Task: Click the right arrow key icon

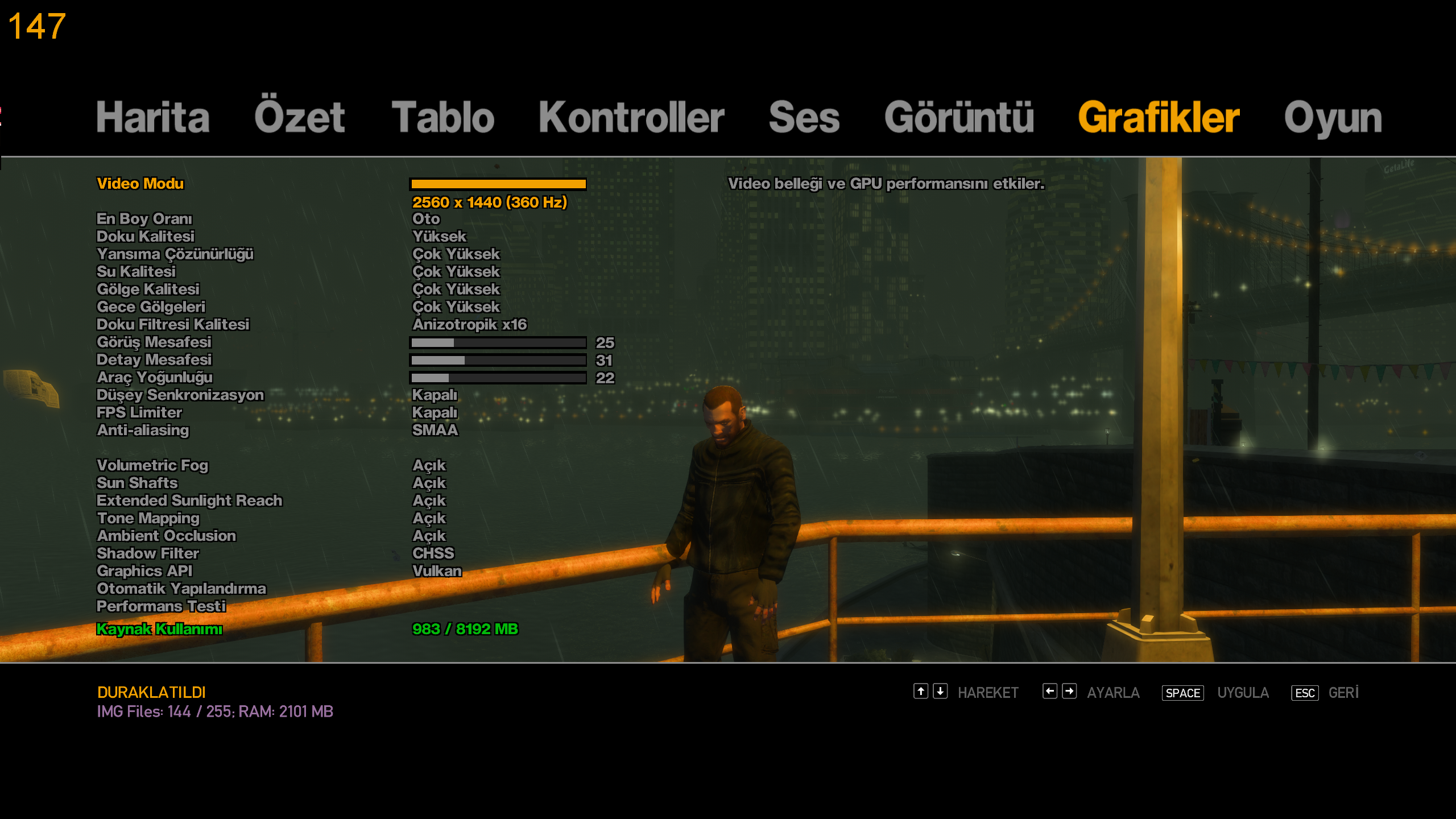Action: click(x=1069, y=691)
